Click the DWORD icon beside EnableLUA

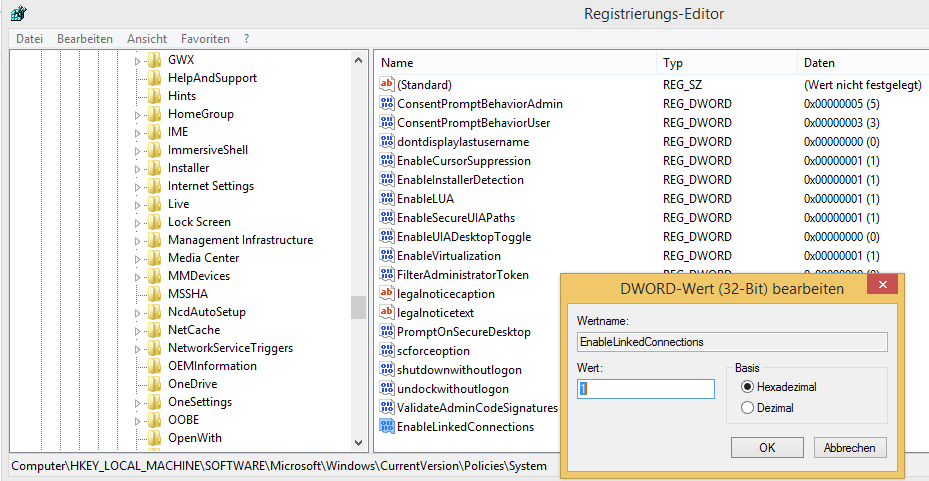coord(387,198)
